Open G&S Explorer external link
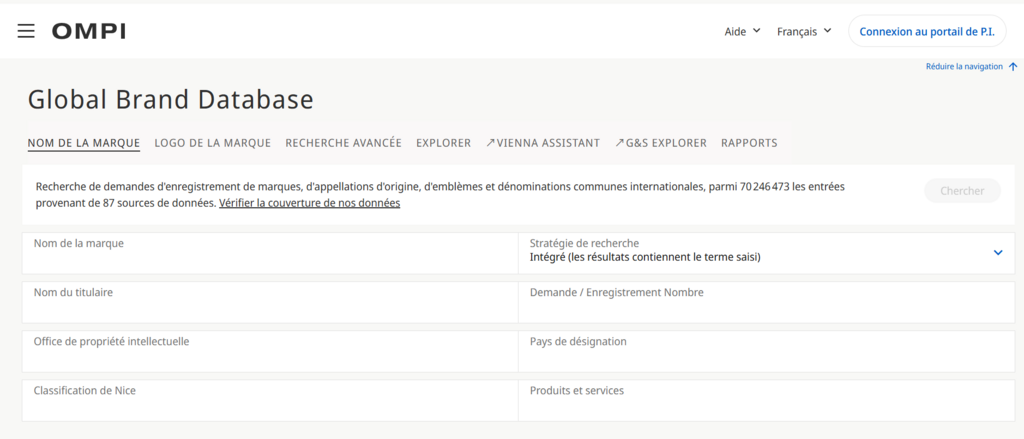 tap(661, 143)
